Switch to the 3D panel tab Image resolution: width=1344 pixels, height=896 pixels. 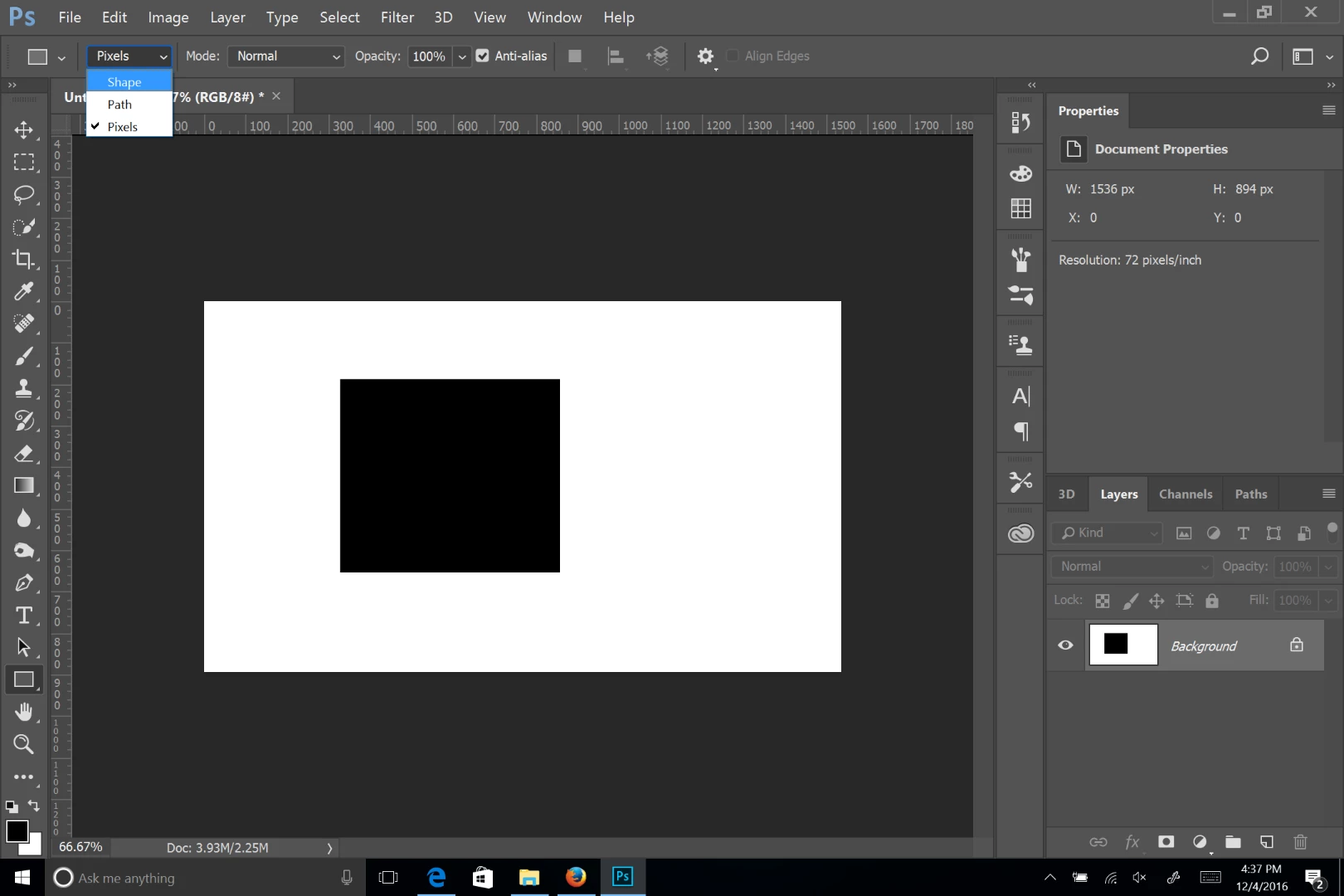1066,494
